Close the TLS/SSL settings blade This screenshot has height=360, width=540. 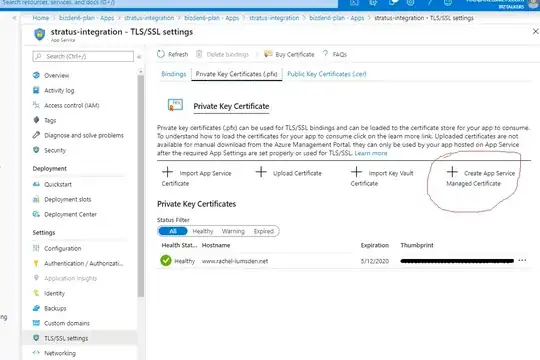pos(536,32)
